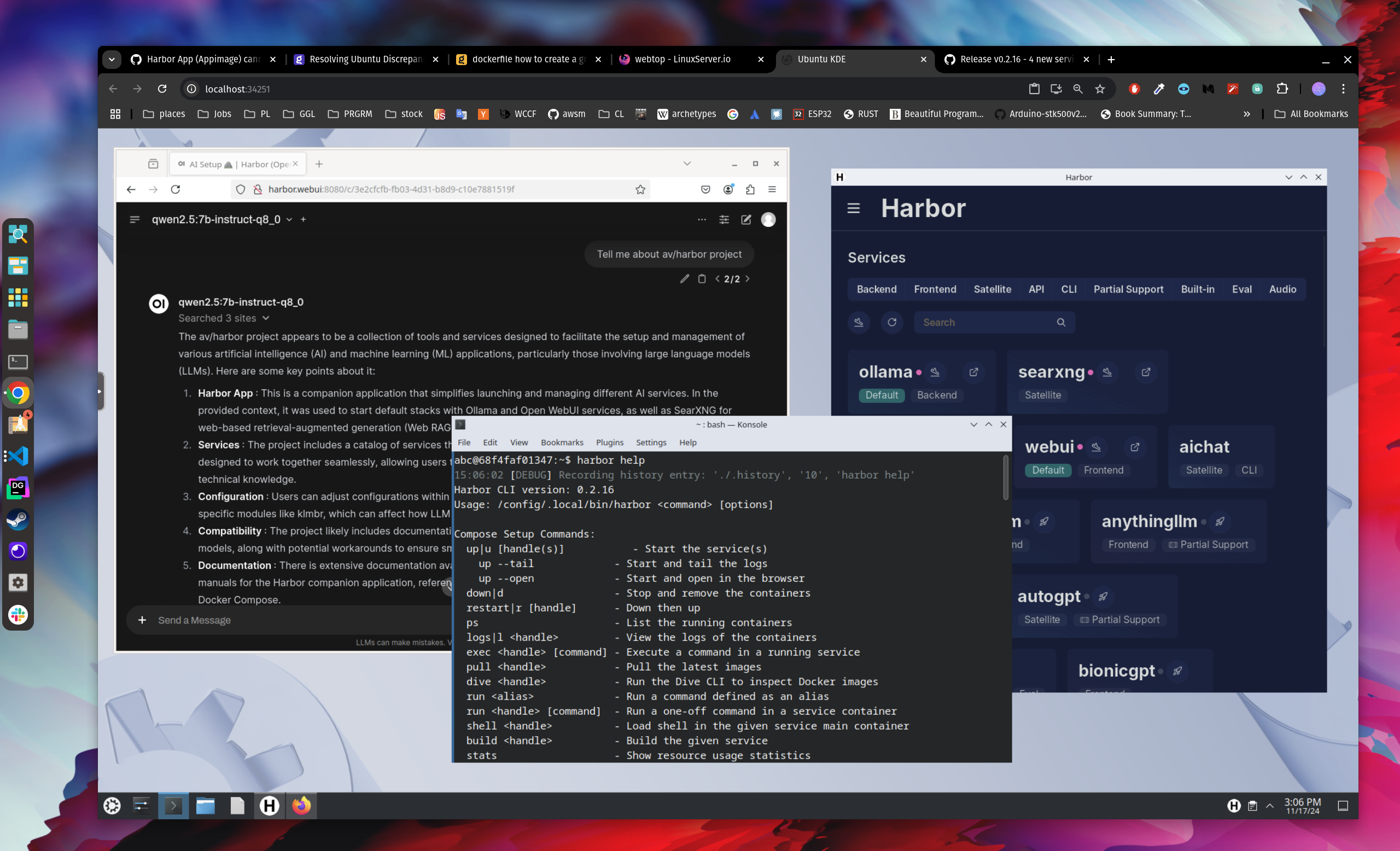The width and height of the screenshot is (1400, 851).
Task: Edit the user message with pencil icon
Action: click(685, 278)
